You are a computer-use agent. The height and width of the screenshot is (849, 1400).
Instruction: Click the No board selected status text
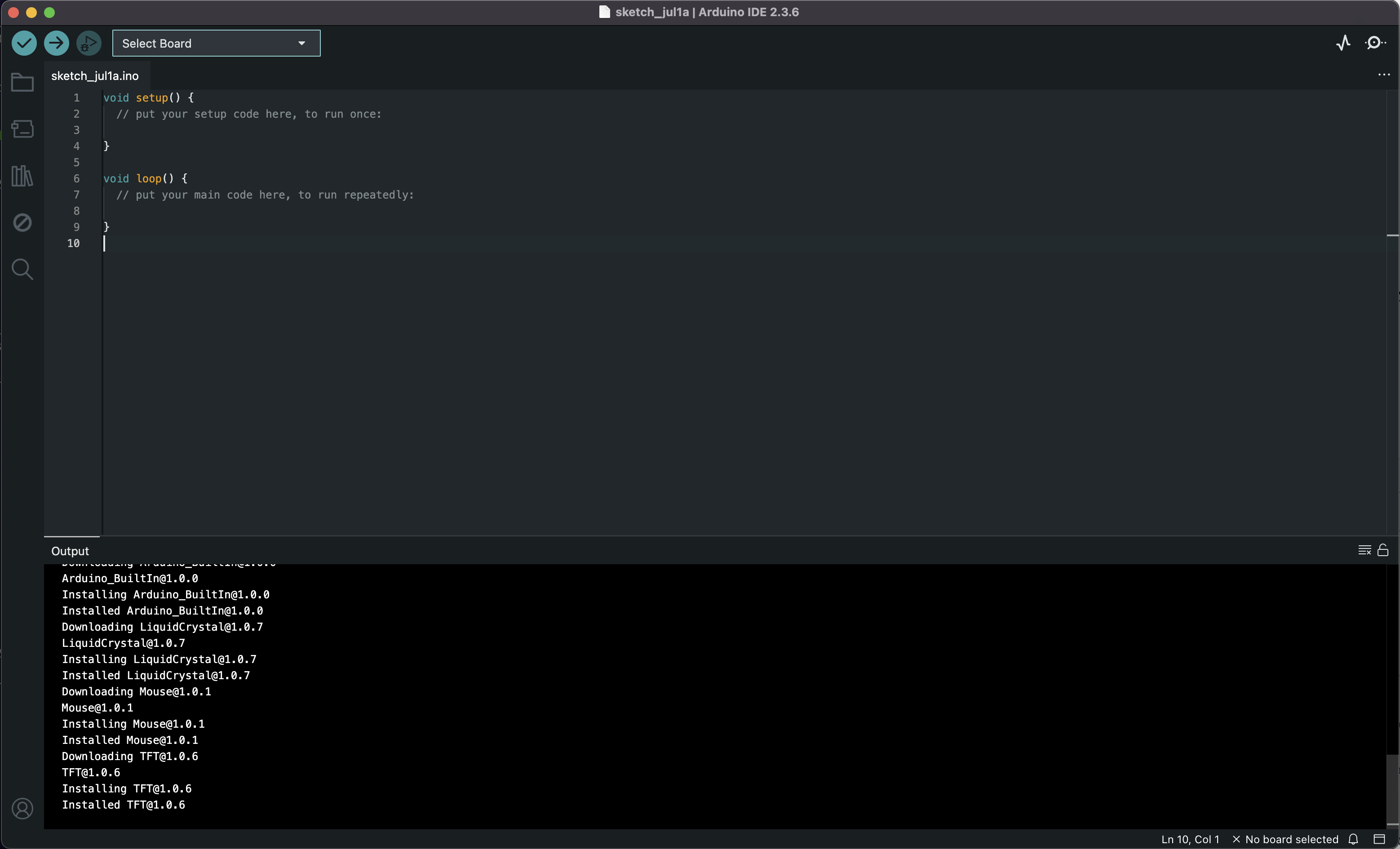click(1291, 839)
